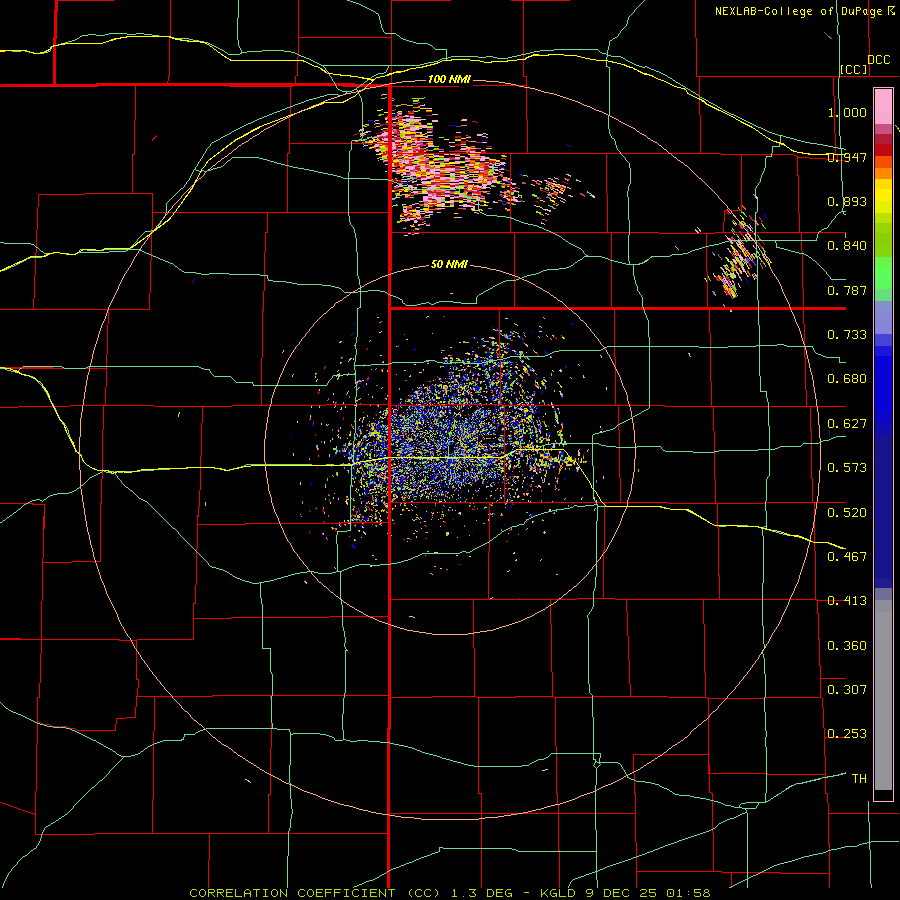Click the 0.893 scale value
Viewport: 900px width, 900px height.
pyautogui.click(x=847, y=201)
